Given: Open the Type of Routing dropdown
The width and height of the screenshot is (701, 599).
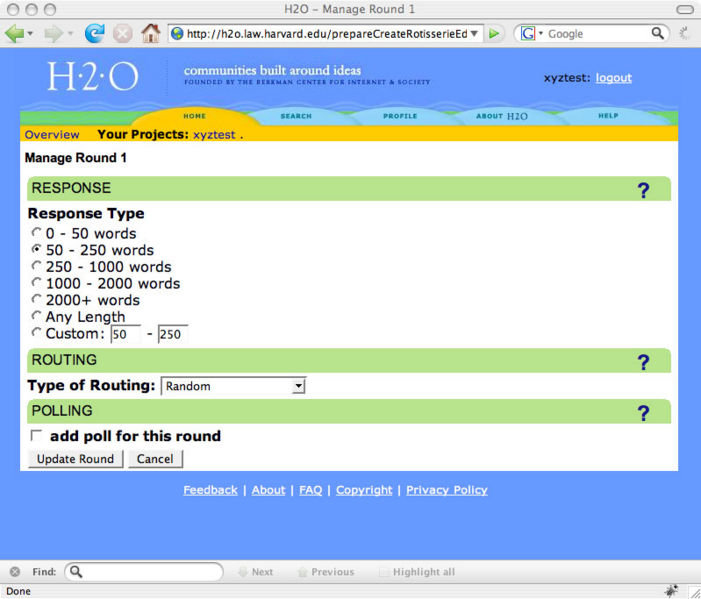Looking at the screenshot, I should pyautogui.click(x=298, y=386).
